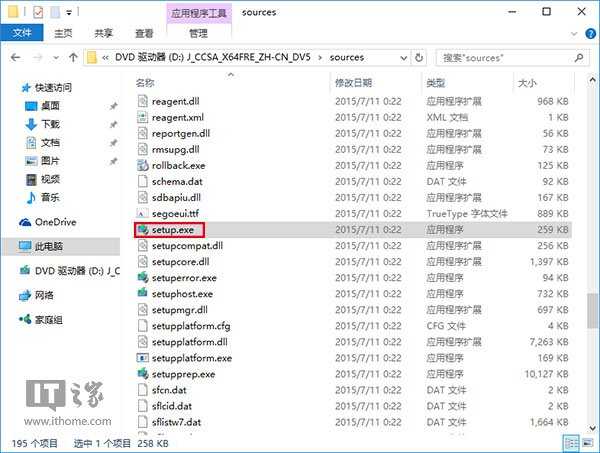Click the reagent.xml file icon
600x453 pixels.
[x=143, y=117]
